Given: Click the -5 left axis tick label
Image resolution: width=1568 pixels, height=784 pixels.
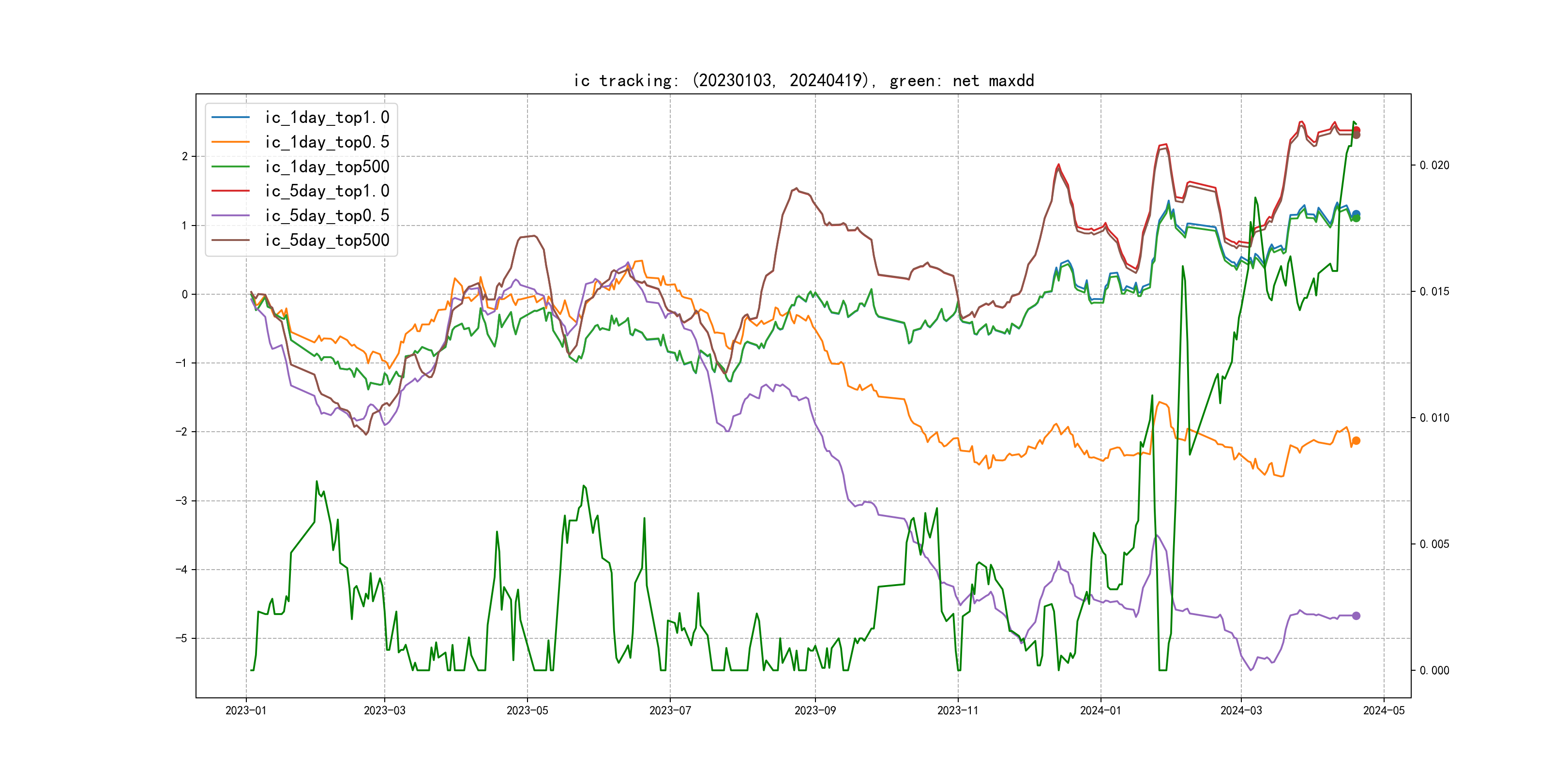Looking at the screenshot, I should (181, 638).
